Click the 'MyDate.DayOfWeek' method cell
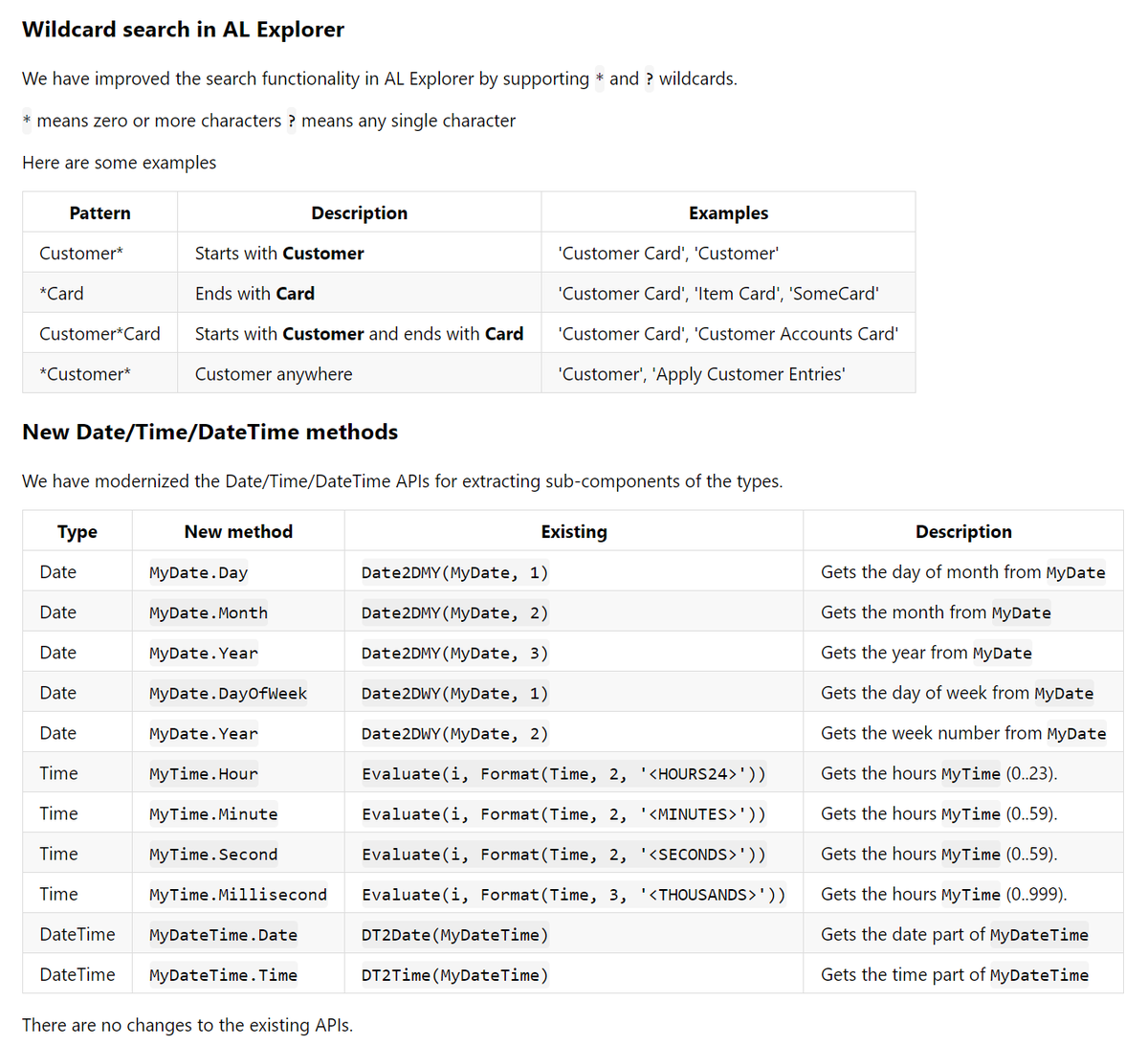The width and height of the screenshot is (1148, 1045). click(x=238, y=692)
